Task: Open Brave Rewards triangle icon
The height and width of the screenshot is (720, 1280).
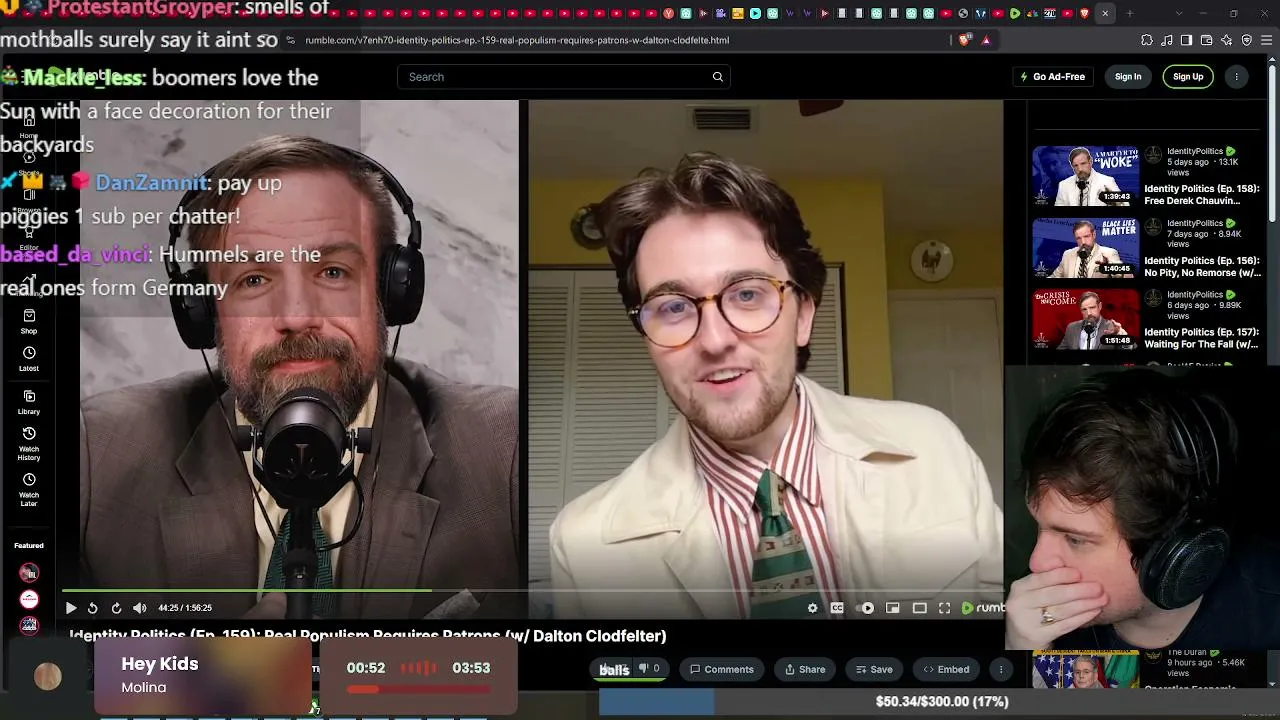Action: click(986, 40)
